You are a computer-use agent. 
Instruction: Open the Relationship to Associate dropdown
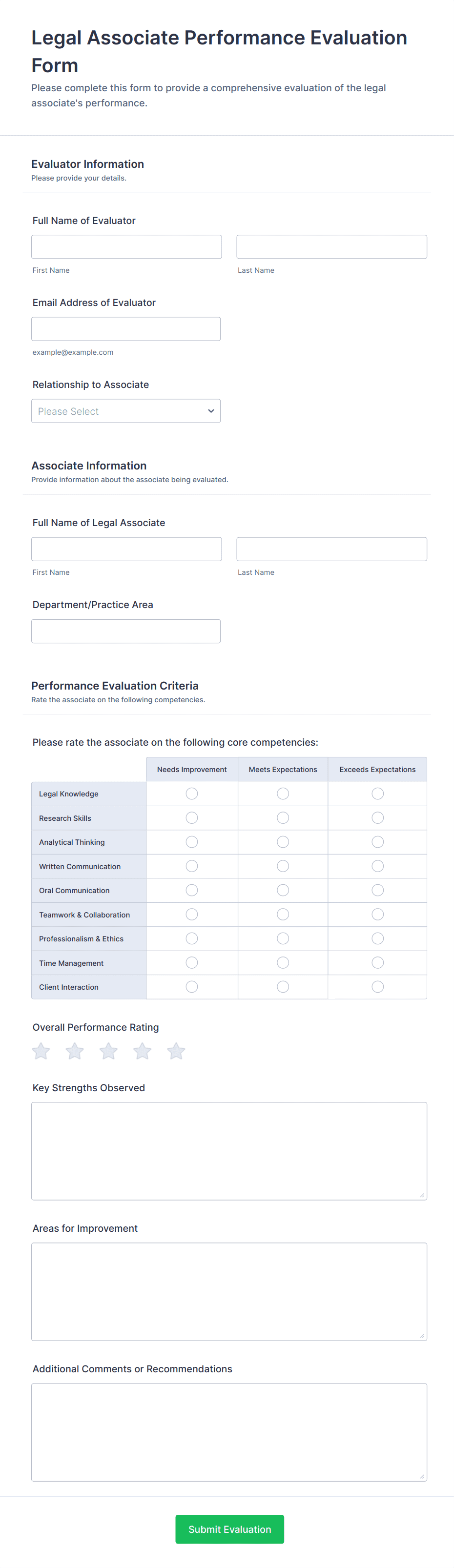point(126,411)
